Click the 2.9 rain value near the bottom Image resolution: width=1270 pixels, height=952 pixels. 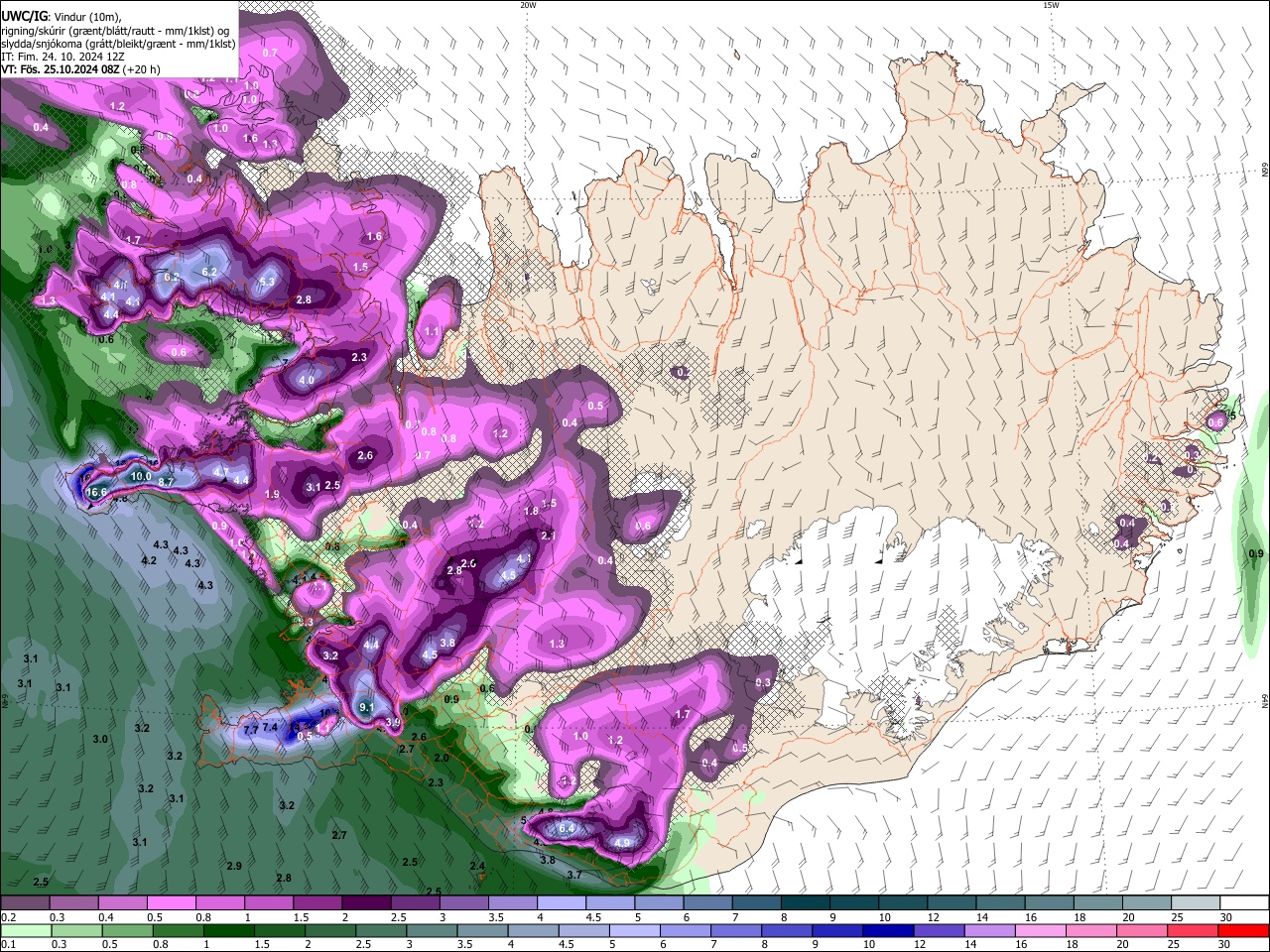pyautogui.click(x=234, y=866)
